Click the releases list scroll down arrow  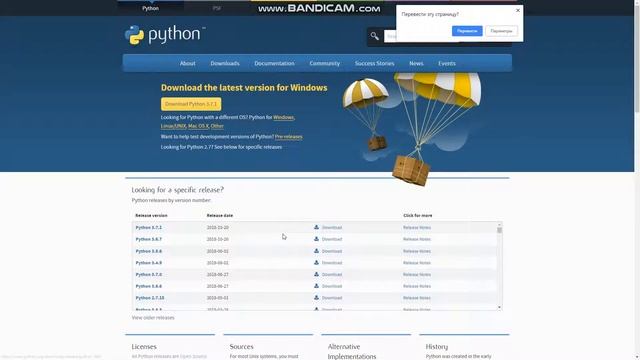click(x=499, y=307)
